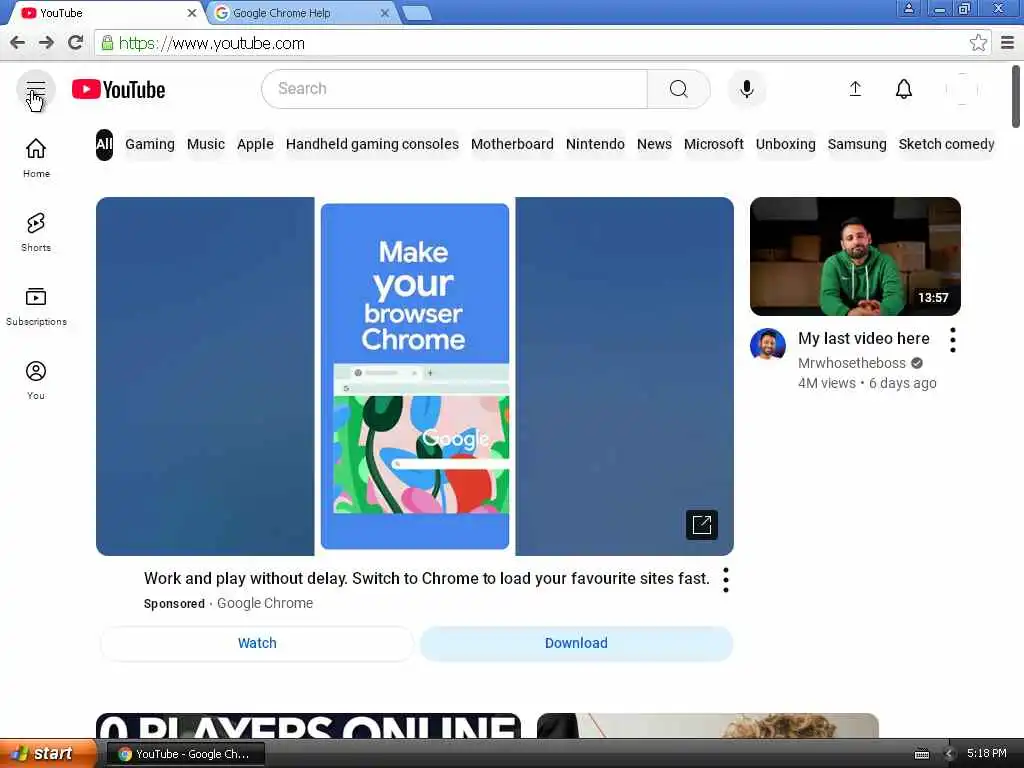Click the YouTube logo
Screen dimensions: 1024x768
pyautogui.click(x=118, y=89)
